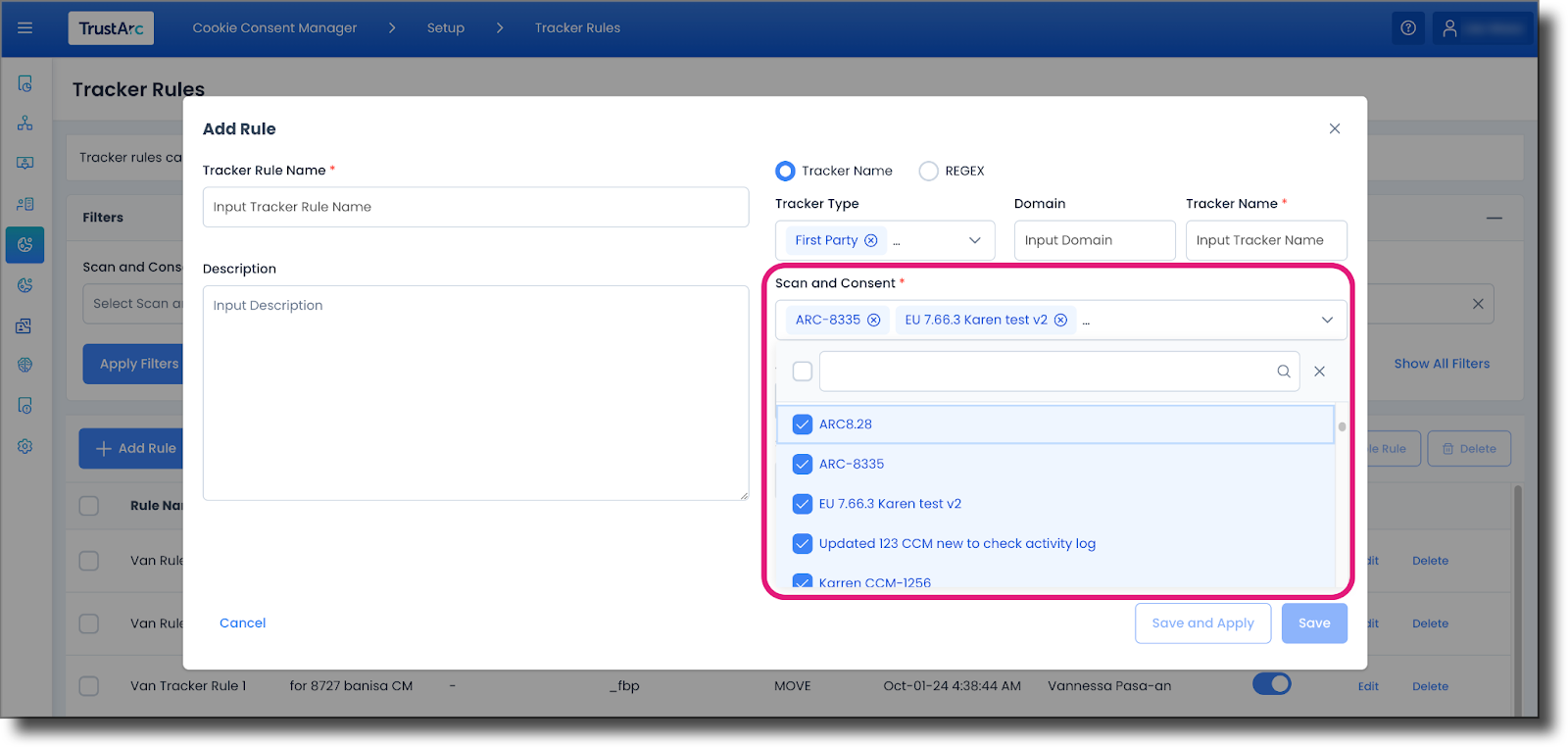Uncheck the ARC8.28 option
1568x747 pixels.
tap(803, 424)
